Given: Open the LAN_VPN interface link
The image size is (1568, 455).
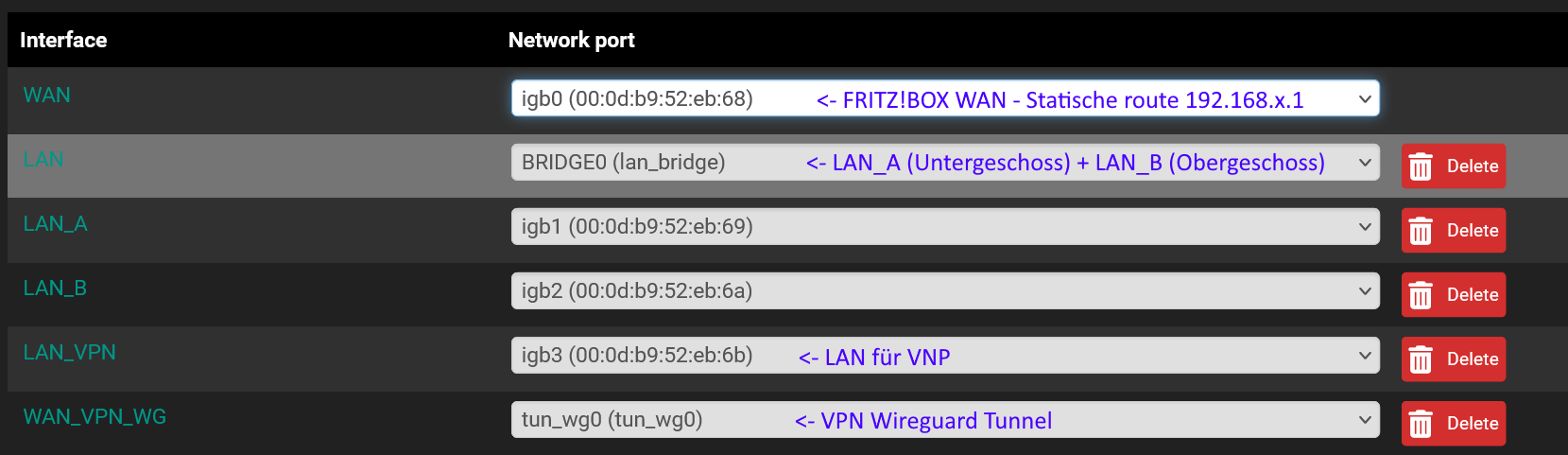Looking at the screenshot, I should 69,352.
